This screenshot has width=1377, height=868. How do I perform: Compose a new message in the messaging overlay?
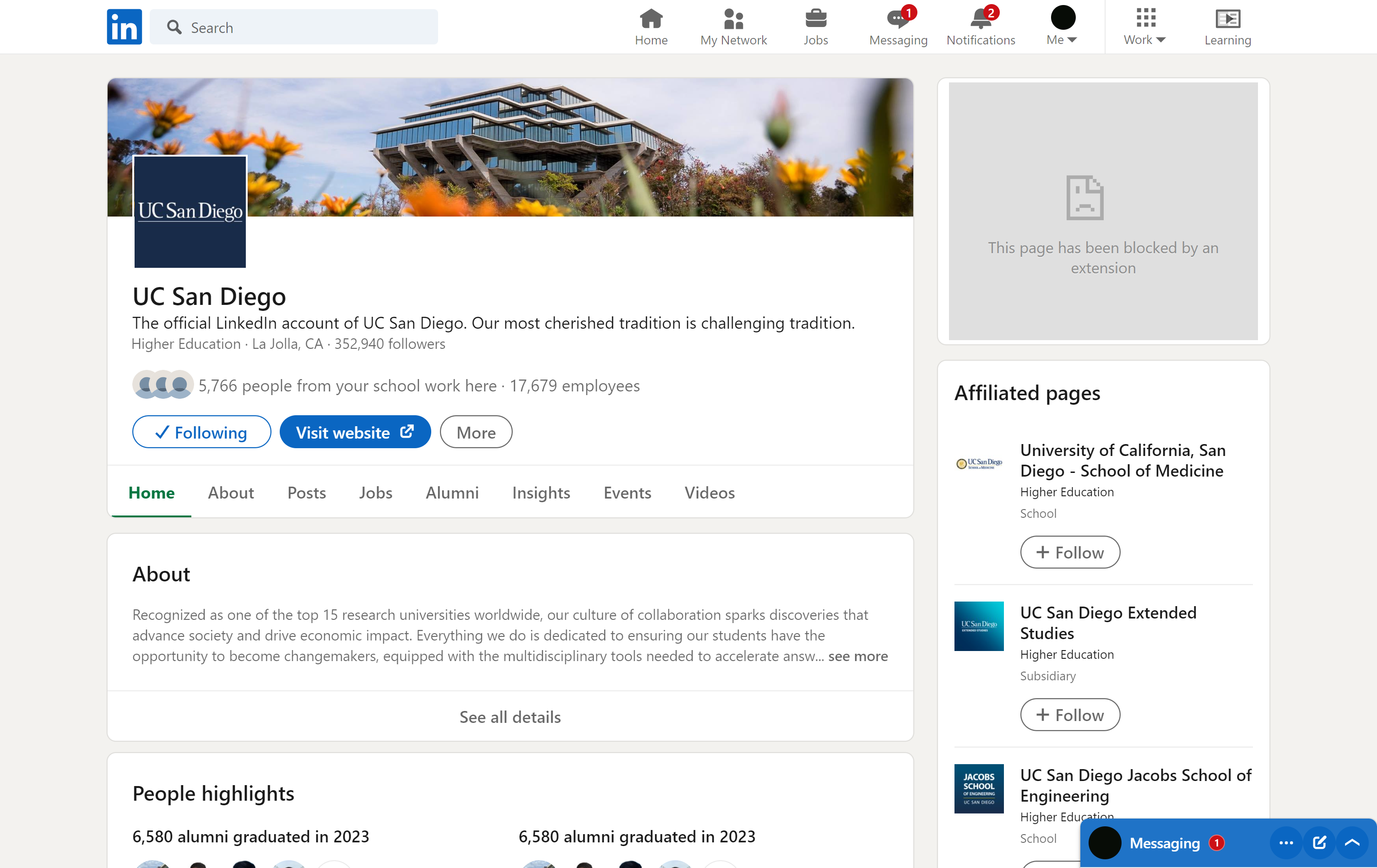1319,842
